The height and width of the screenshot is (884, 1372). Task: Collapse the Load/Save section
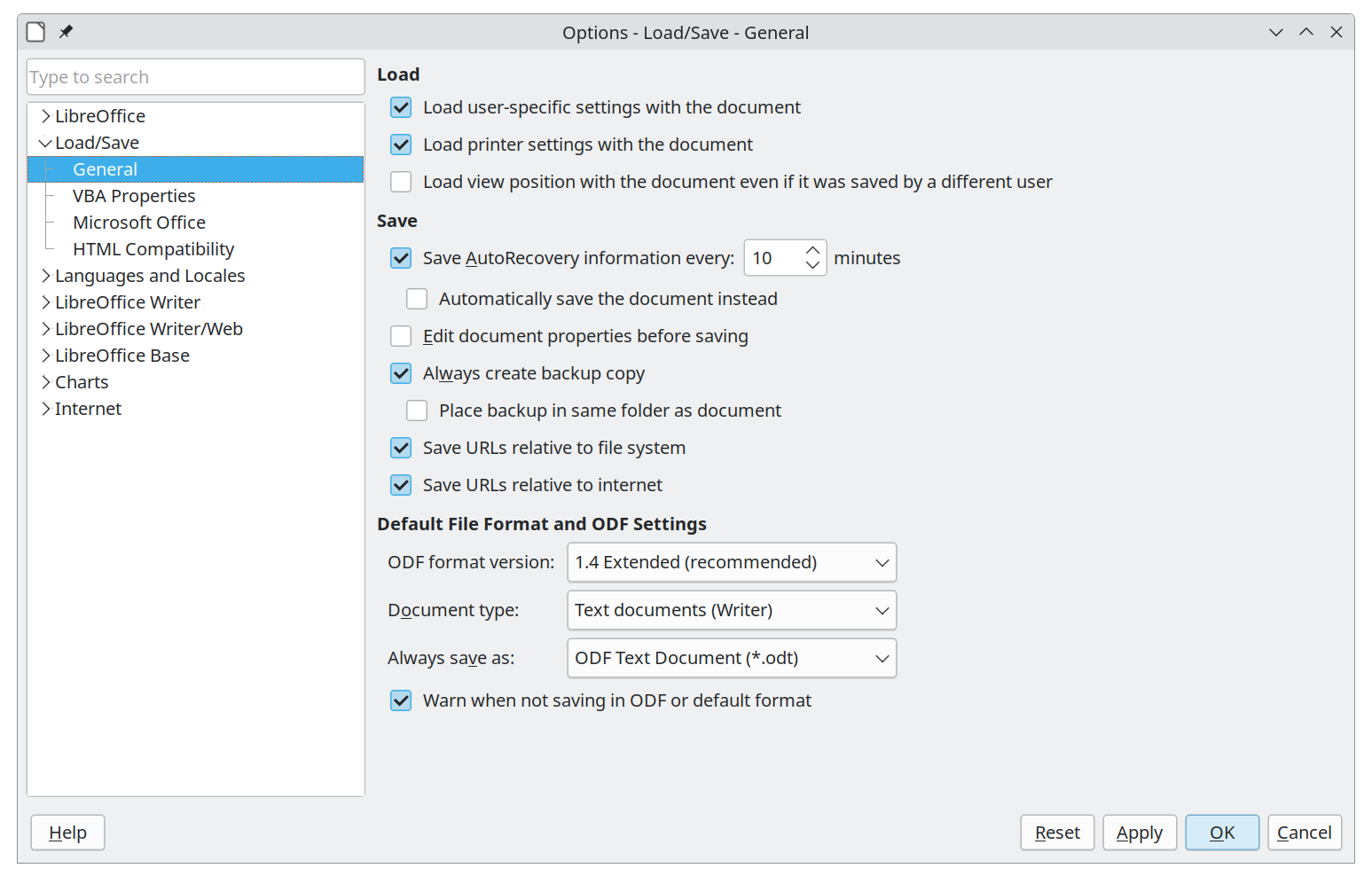point(45,142)
